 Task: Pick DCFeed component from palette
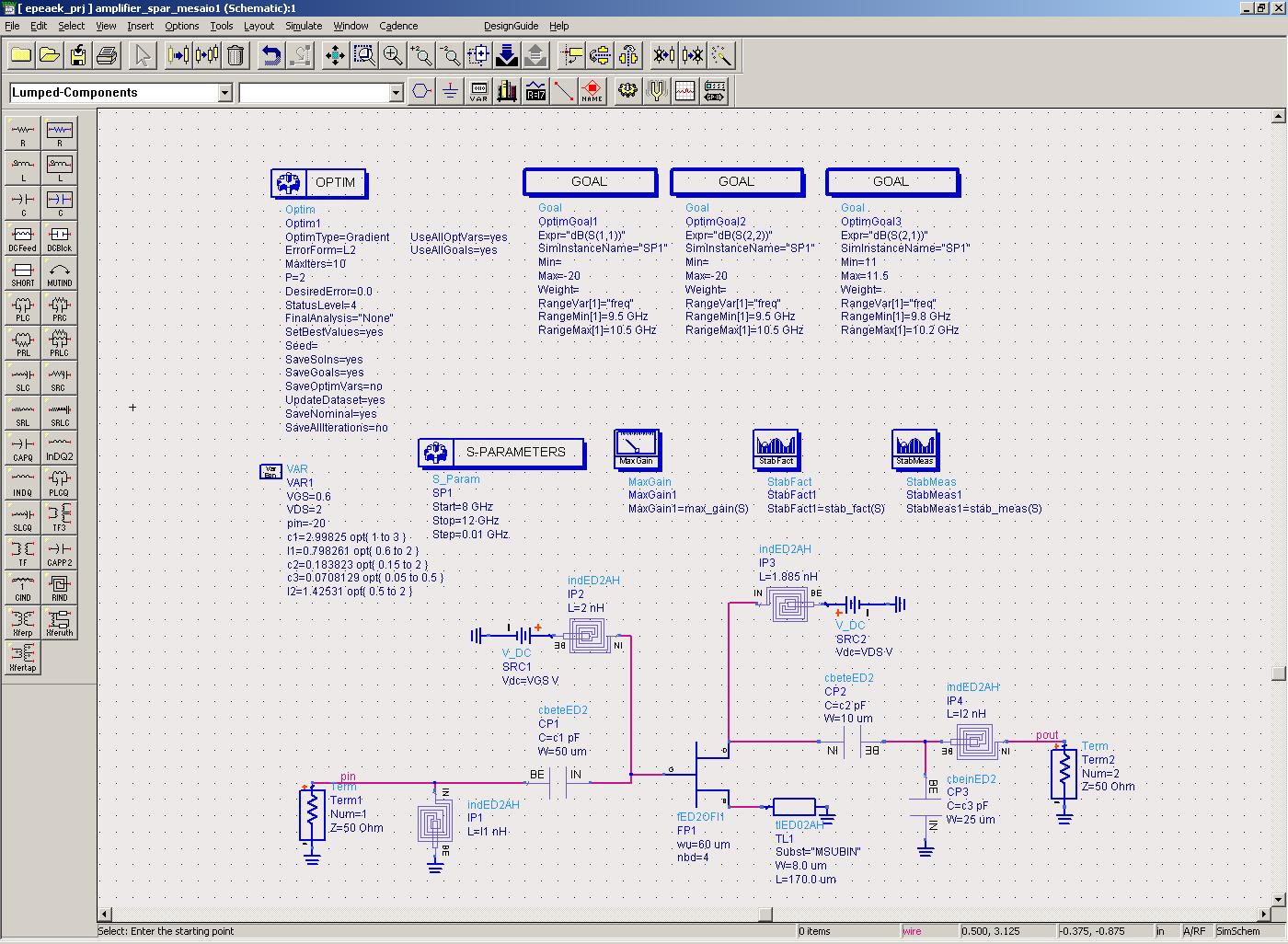[23, 237]
